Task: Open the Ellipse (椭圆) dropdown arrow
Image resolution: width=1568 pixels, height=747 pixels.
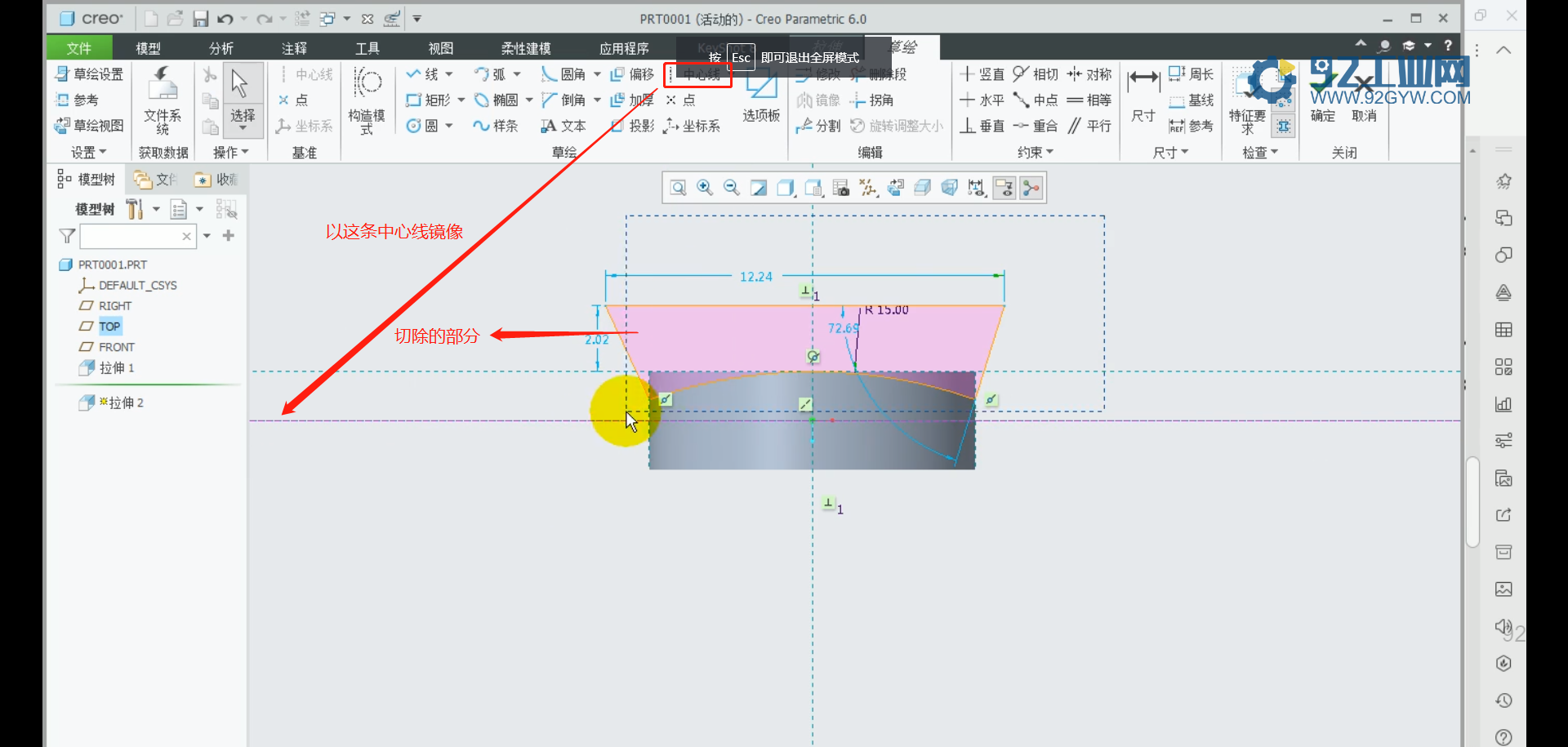Action: [529, 100]
